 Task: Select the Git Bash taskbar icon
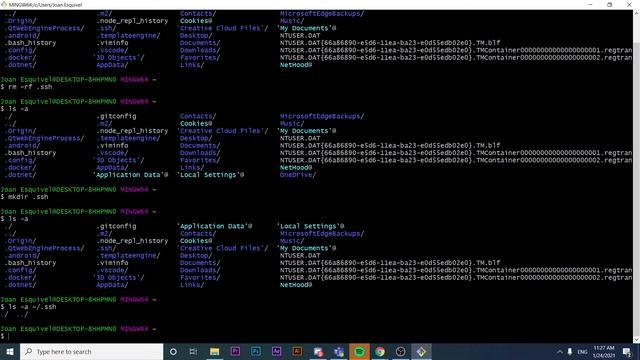click(421, 351)
